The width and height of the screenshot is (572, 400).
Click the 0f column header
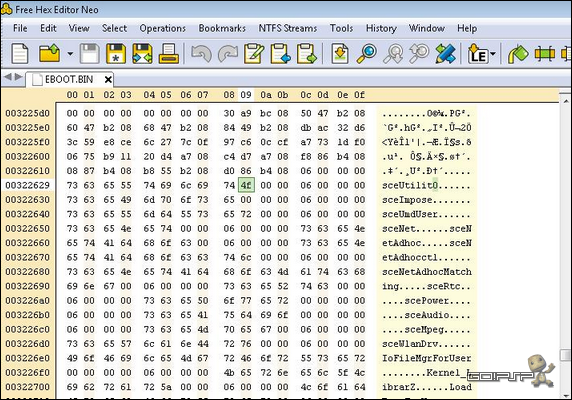coord(359,95)
